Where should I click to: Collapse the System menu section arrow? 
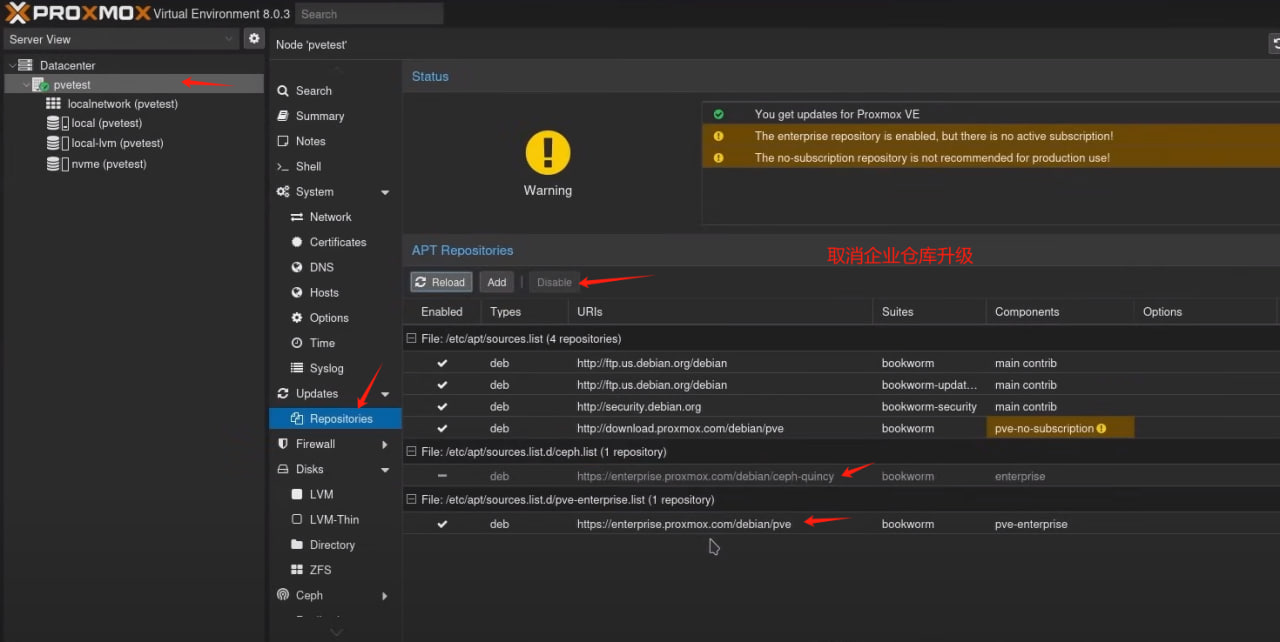385,192
